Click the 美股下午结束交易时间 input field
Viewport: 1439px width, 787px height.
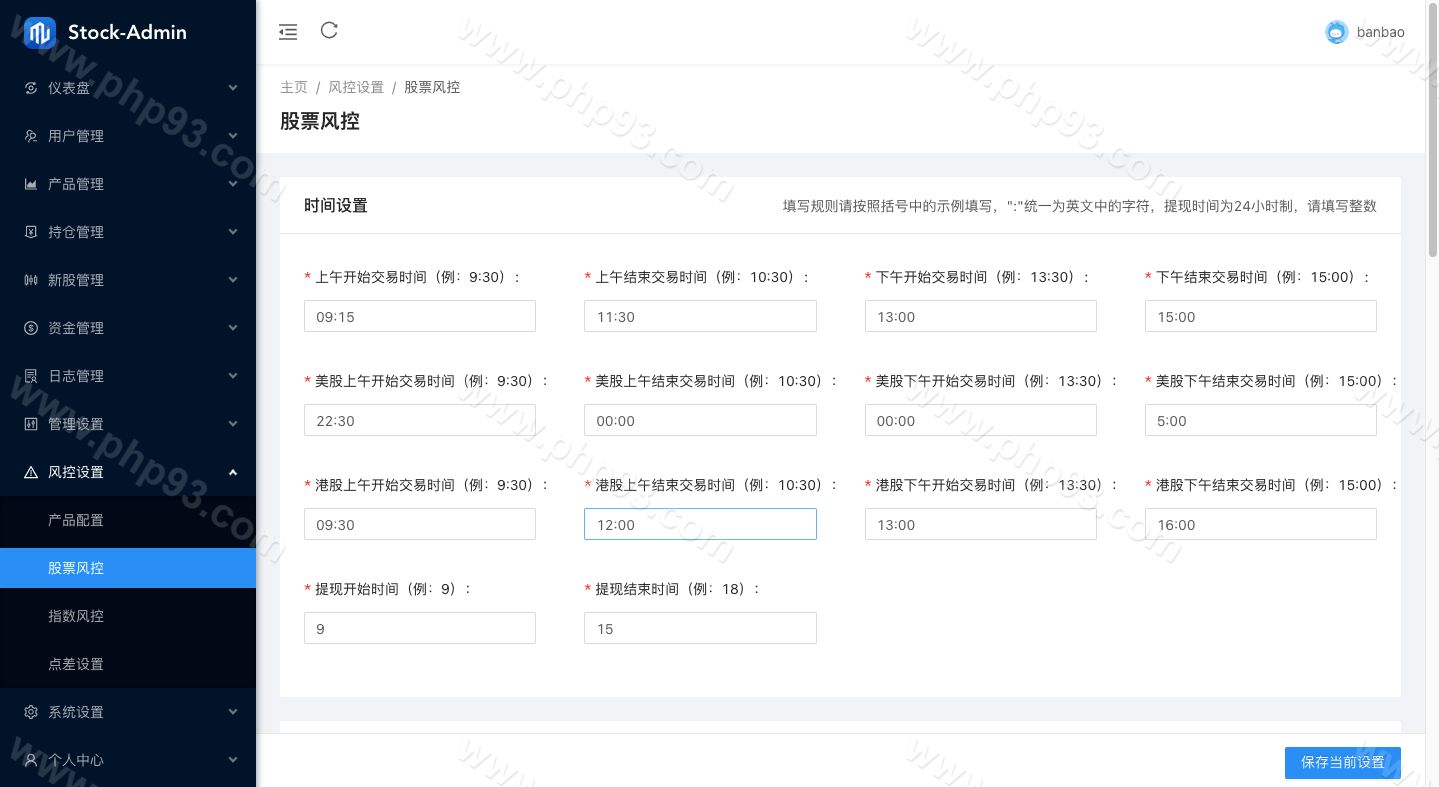[1260, 420]
